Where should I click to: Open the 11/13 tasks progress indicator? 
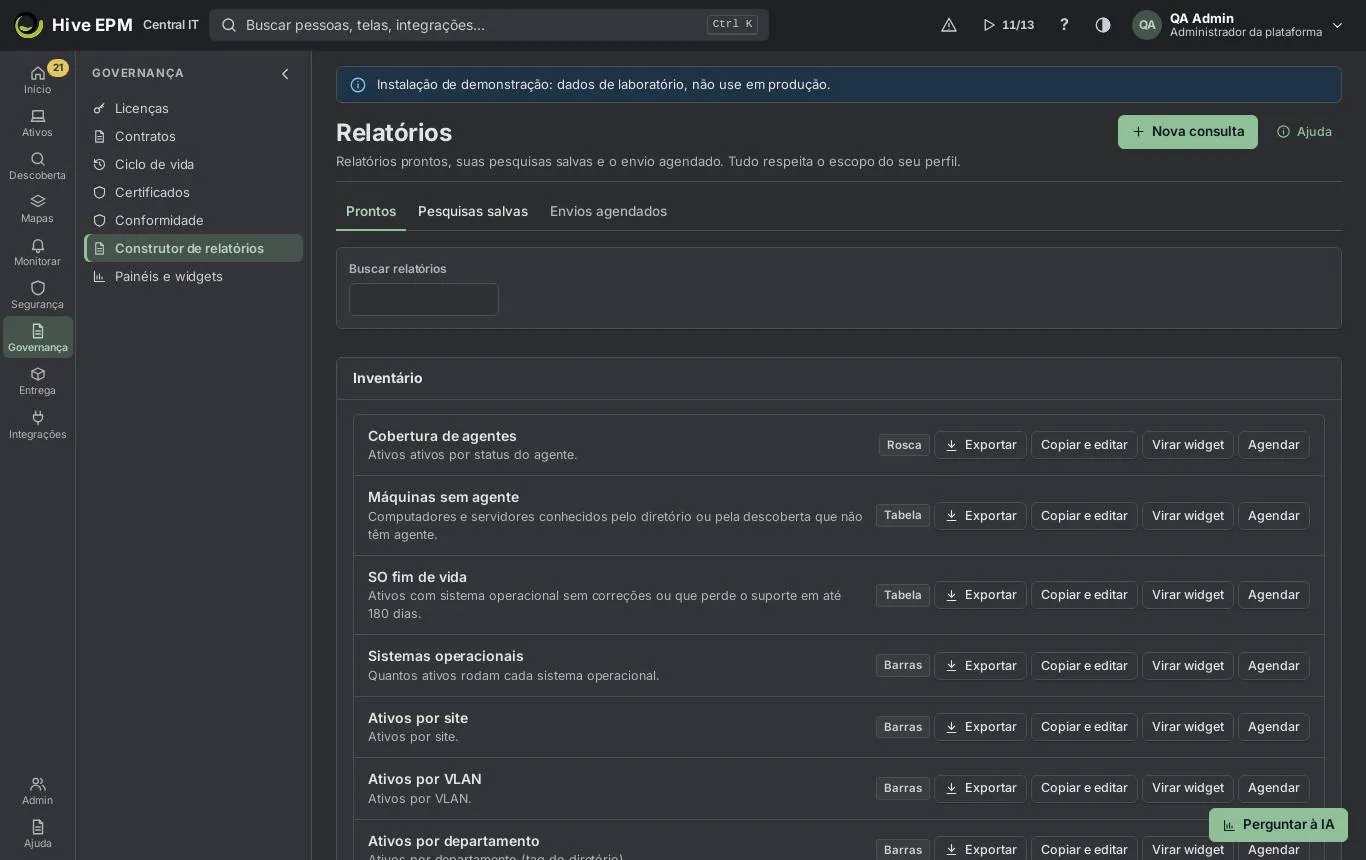(1008, 25)
